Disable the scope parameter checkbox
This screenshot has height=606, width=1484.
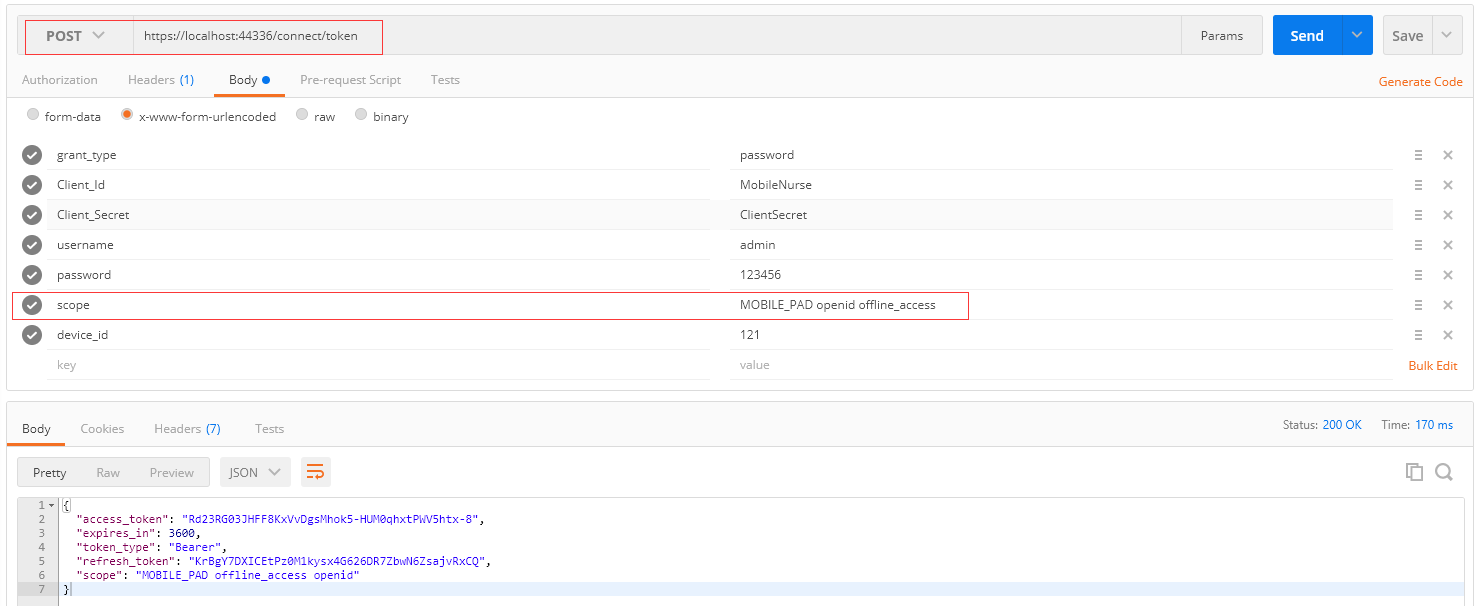[x=31, y=304]
